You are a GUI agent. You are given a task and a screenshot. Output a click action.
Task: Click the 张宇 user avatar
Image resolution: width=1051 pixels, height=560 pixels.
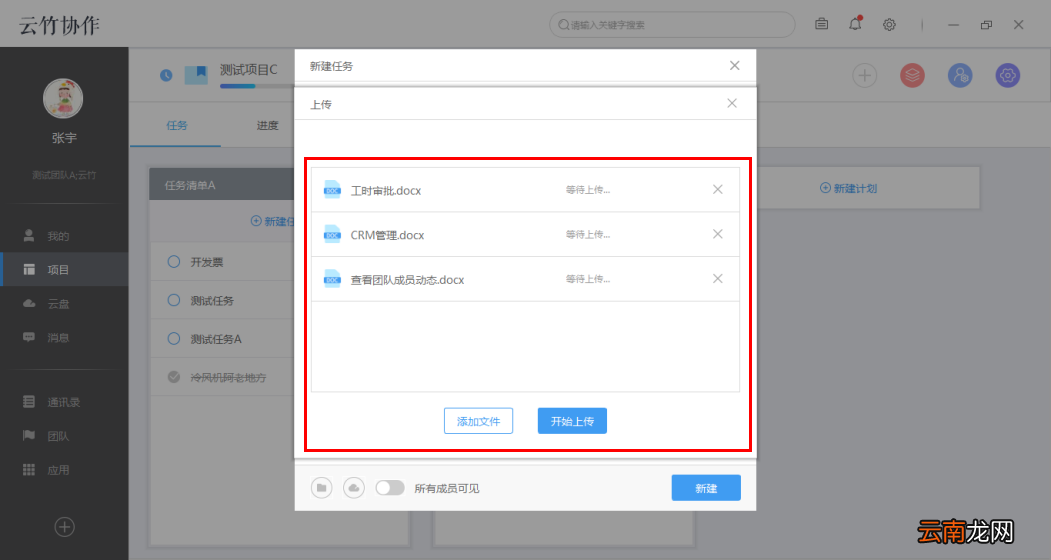[63, 98]
